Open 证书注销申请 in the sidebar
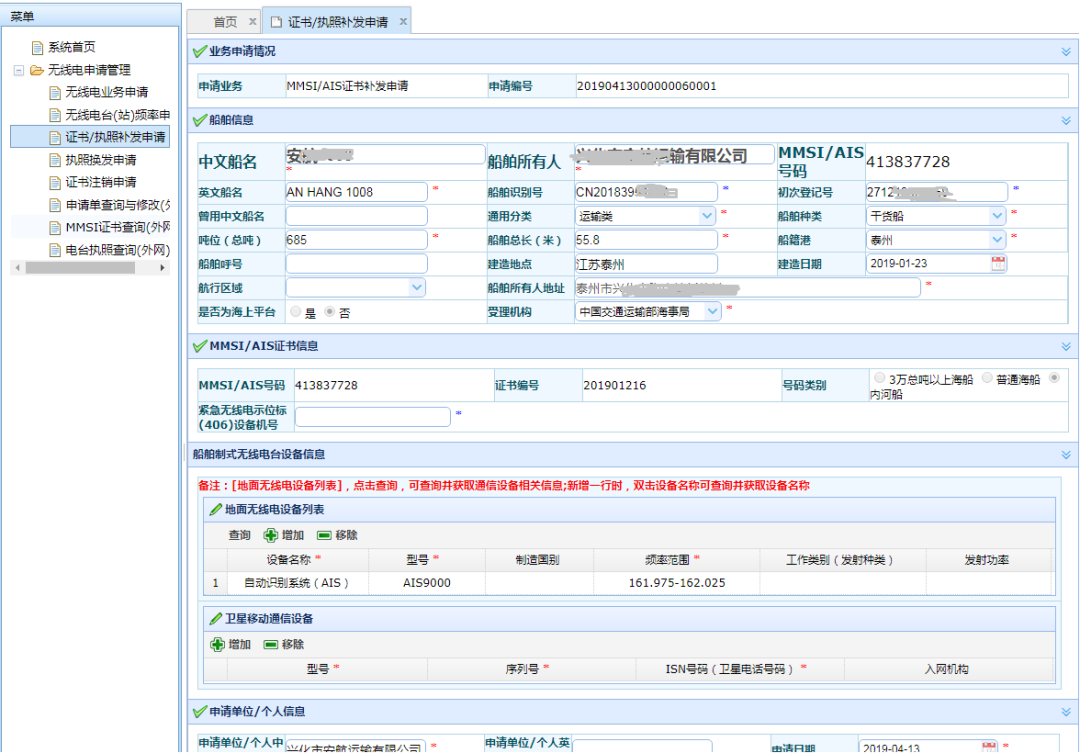This screenshot has height=753, width=1080. 101,182
